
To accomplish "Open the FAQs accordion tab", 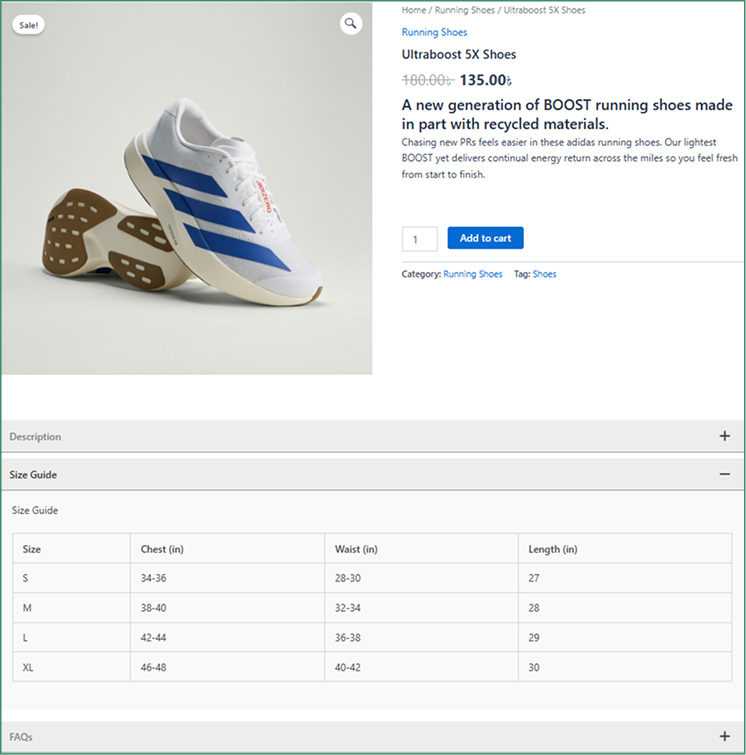I will click(372, 736).
